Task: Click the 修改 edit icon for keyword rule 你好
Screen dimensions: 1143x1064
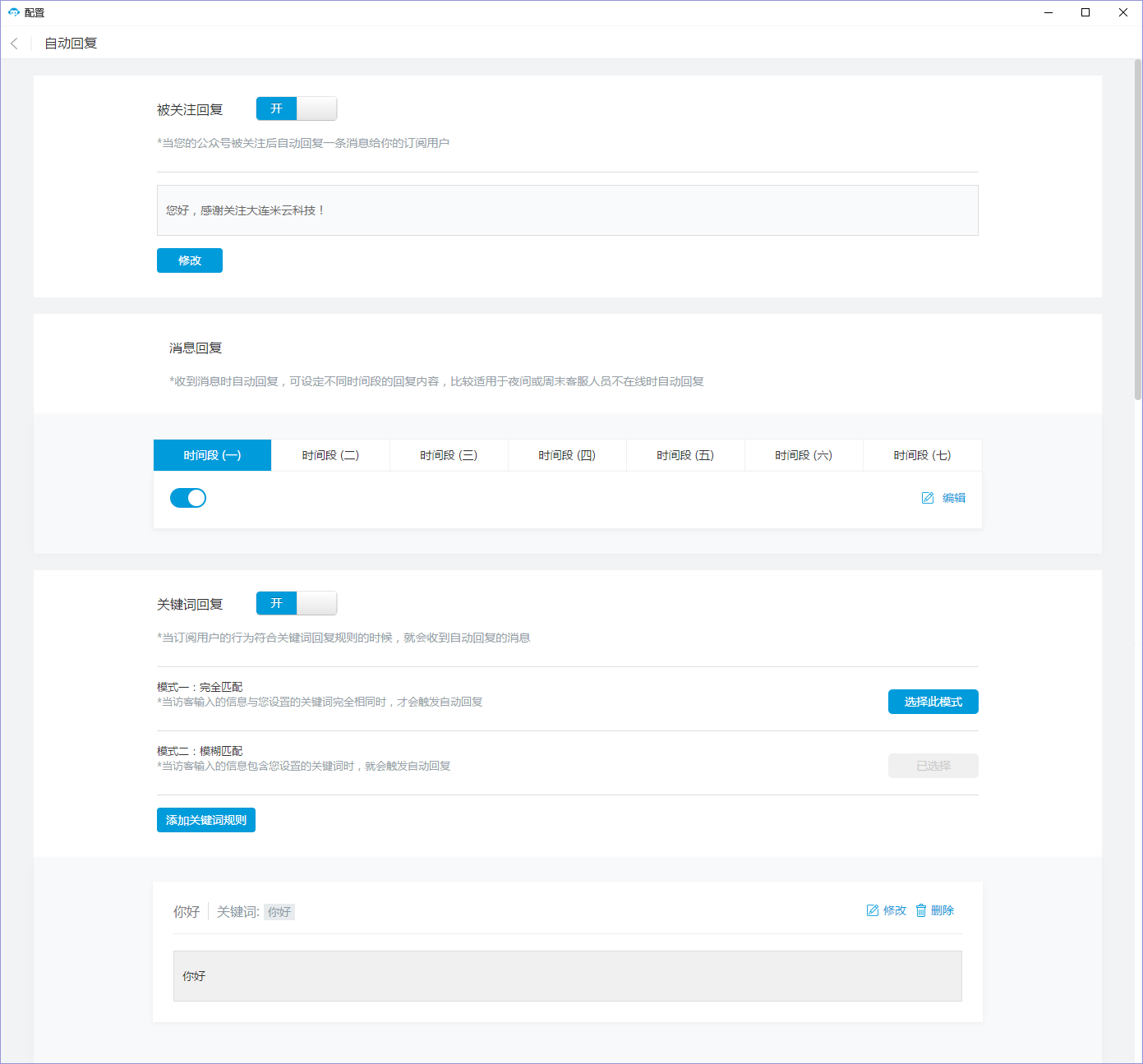Action: click(x=873, y=910)
